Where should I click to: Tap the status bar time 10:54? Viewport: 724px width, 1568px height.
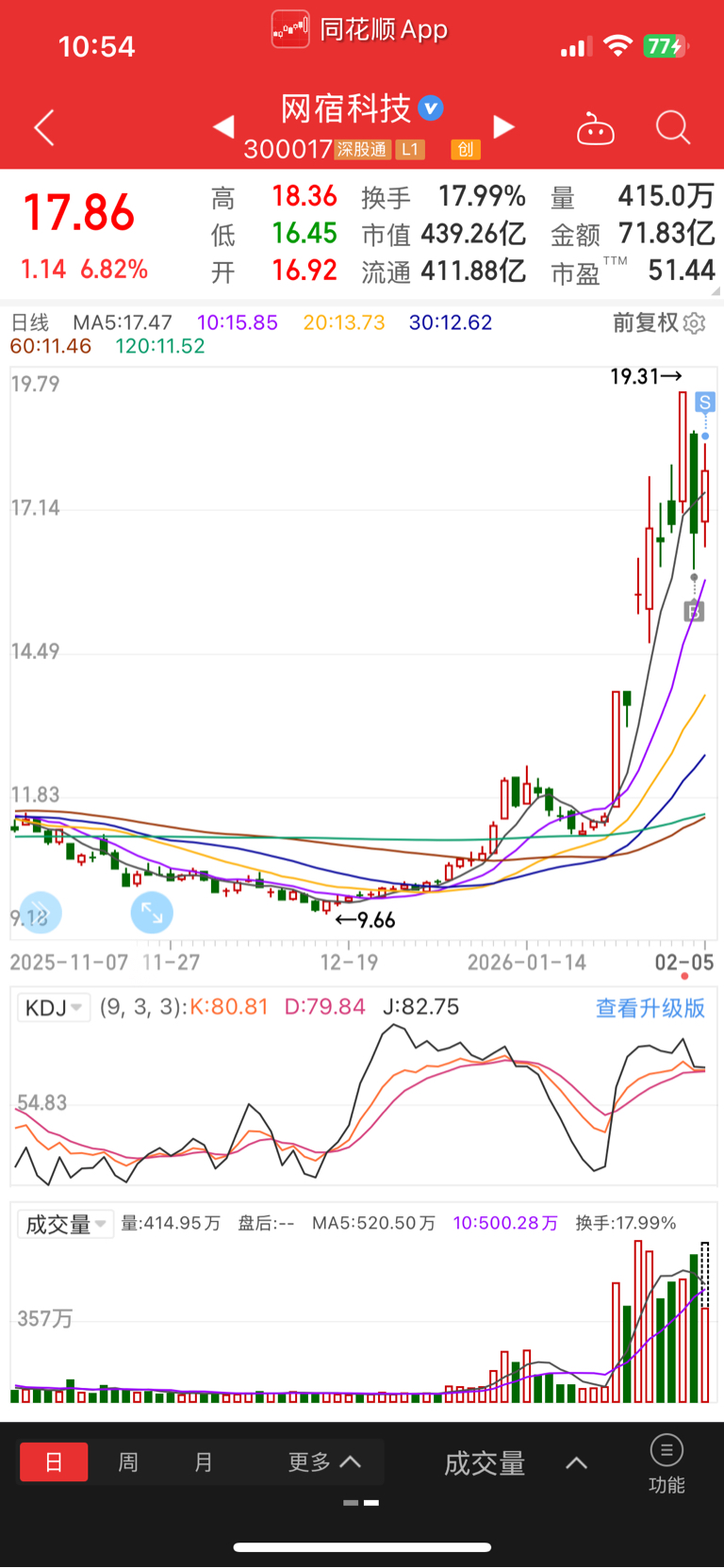pyautogui.click(x=96, y=46)
